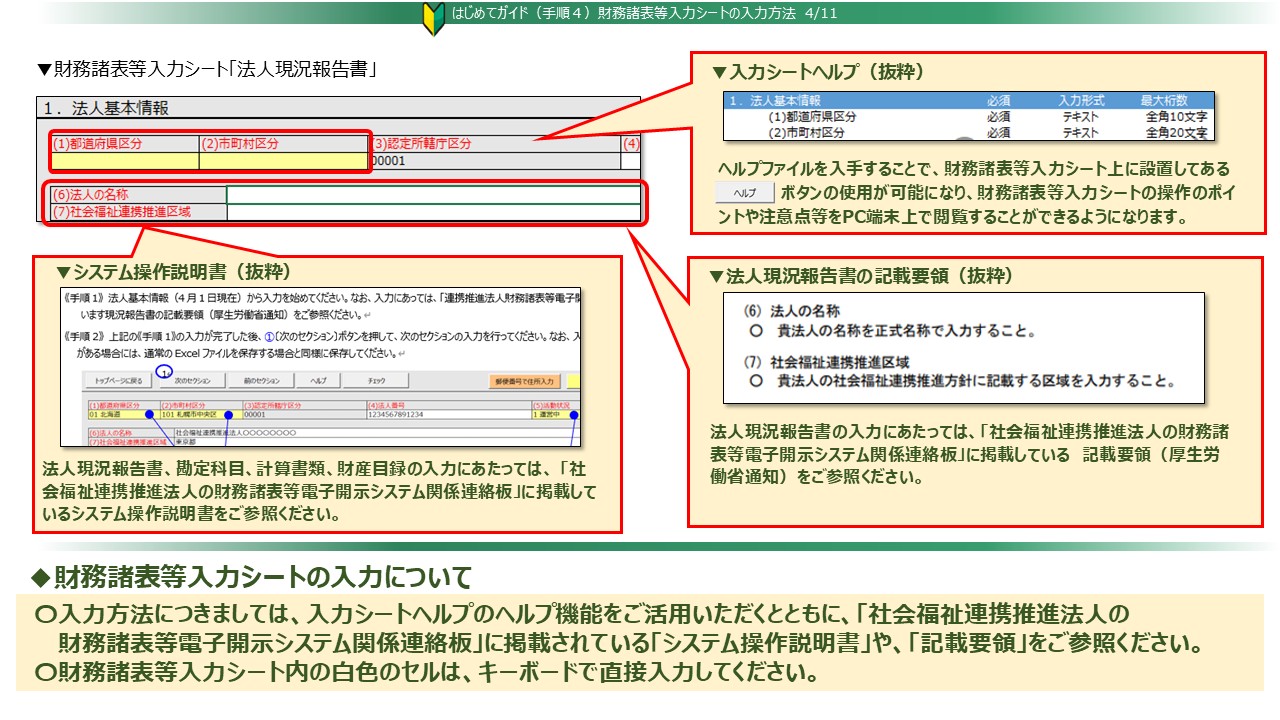Click ヘルプ button in manual toolbar

click(318, 381)
